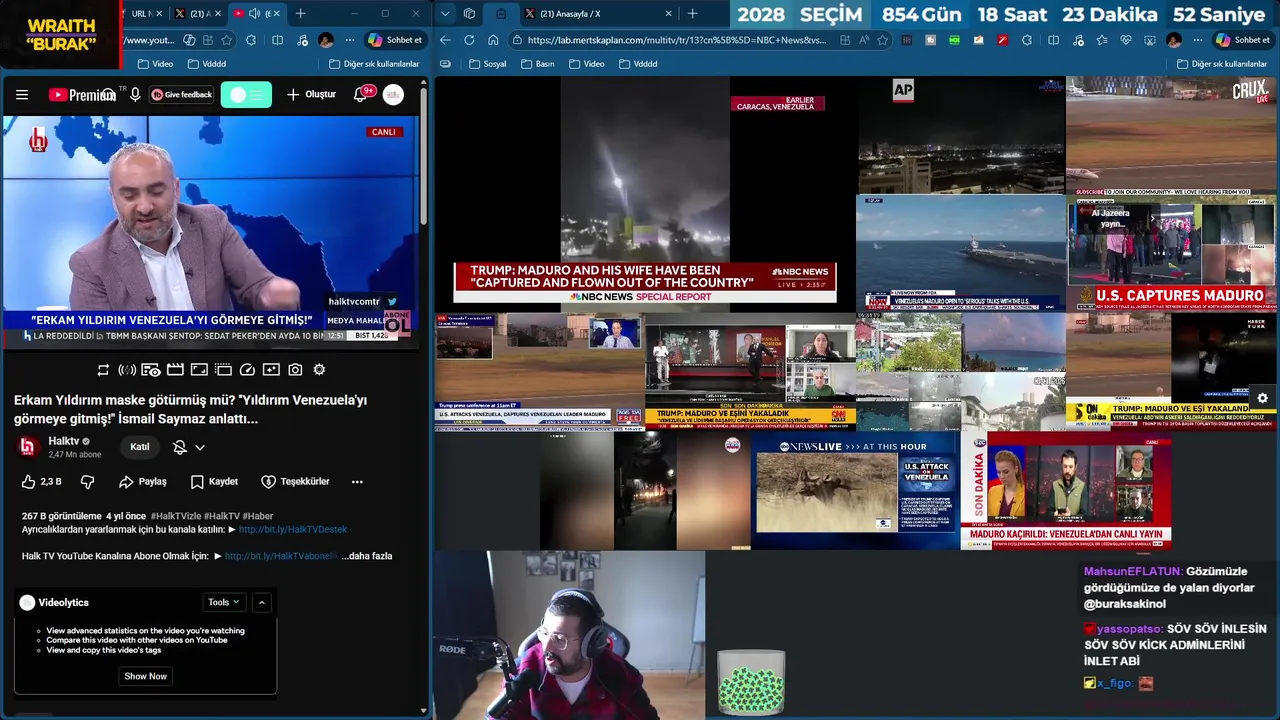
Task: Expand description with ...daha fazla
Action: click(367, 556)
